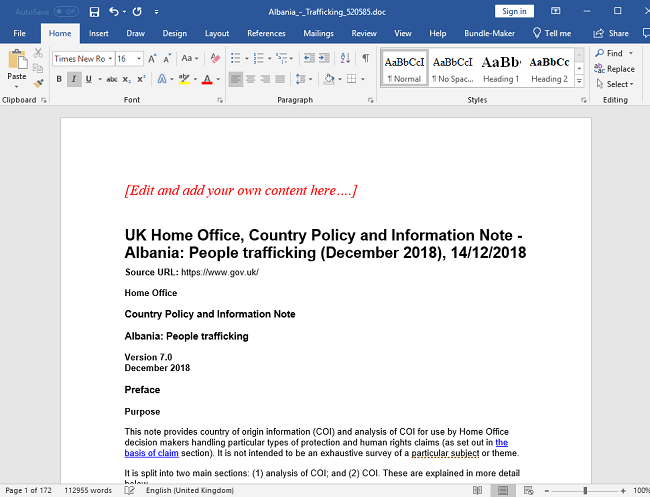Image resolution: width=650 pixels, height=497 pixels.
Task: Apply yellow text highlight color
Action: click(x=184, y=79)
